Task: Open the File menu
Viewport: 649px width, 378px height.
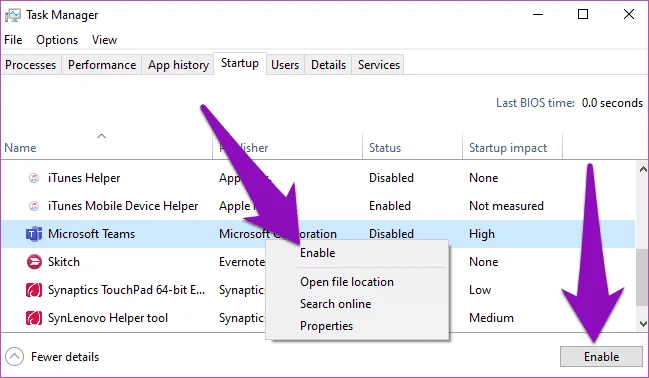Action: 13,40
